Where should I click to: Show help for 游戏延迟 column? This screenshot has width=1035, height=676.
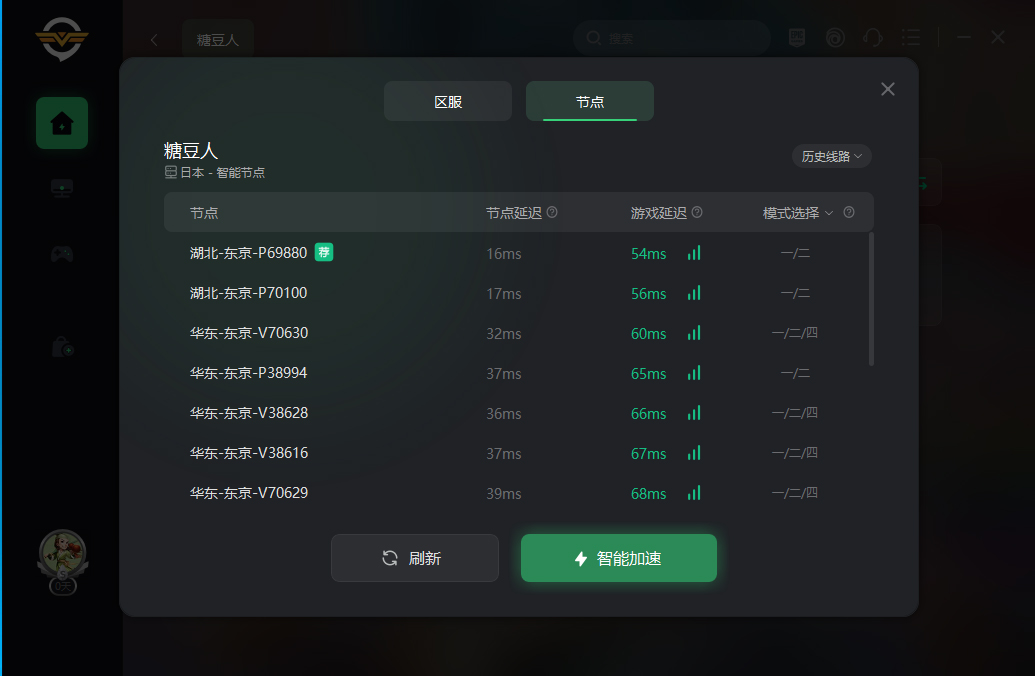coord(697,212)
